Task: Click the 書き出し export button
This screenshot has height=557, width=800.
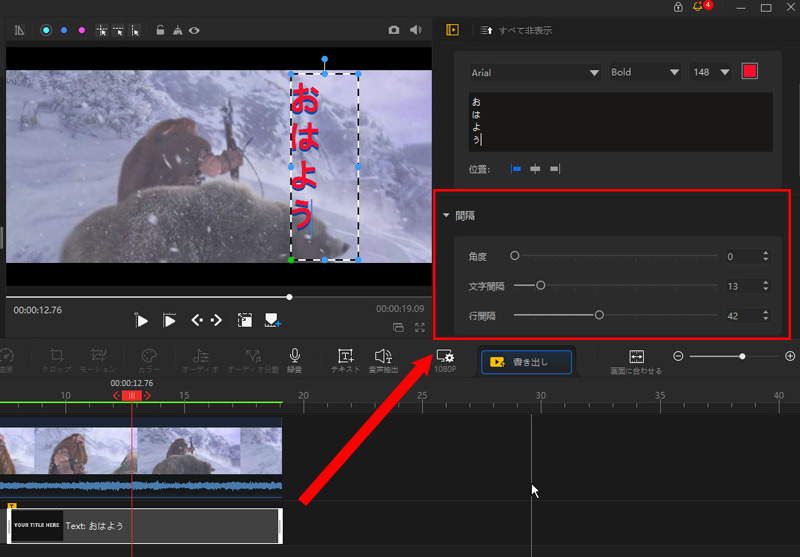Action: tap(526, 362)
